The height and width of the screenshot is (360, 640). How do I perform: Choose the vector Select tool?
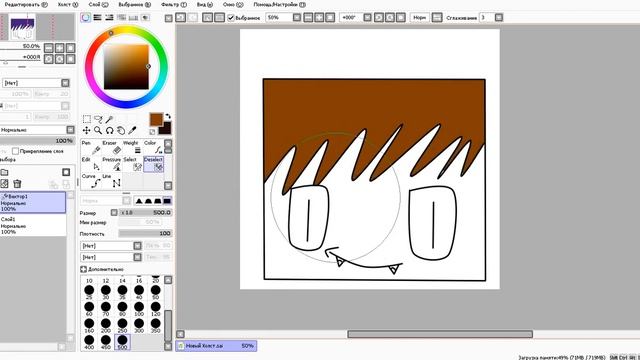tap(132, 164)
